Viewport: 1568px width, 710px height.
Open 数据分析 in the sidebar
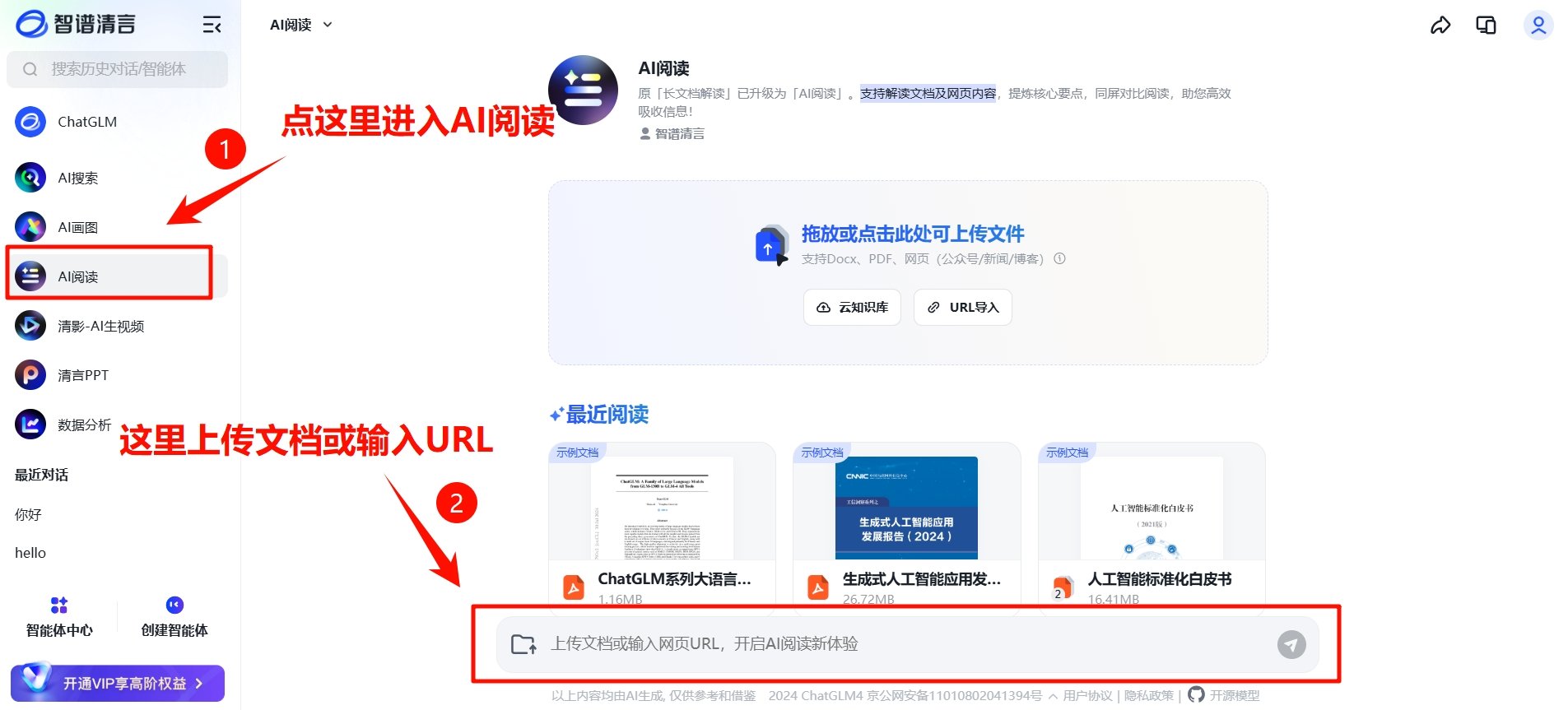point(117,425)
